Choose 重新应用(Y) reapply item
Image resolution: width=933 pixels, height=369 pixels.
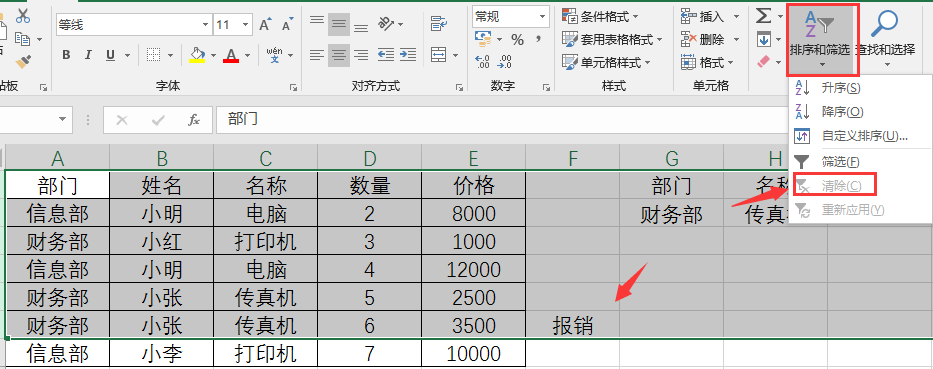point(860,209)
